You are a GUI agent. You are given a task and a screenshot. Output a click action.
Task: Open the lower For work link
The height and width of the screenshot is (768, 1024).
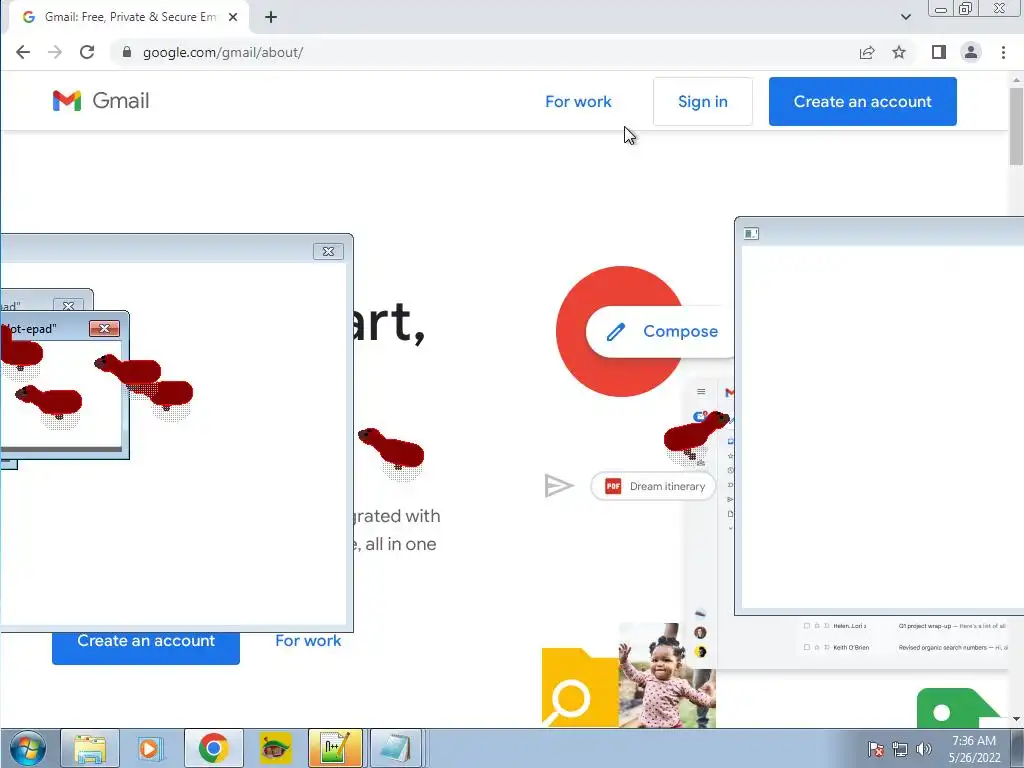[x=308, y=641]
